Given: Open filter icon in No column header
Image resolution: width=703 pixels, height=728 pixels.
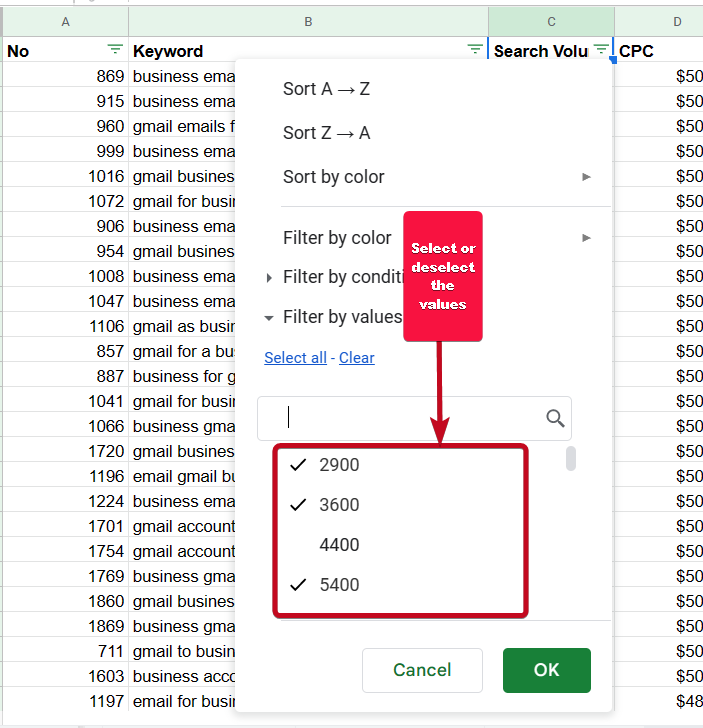Looking at the screenshot, I should point(115,49).
